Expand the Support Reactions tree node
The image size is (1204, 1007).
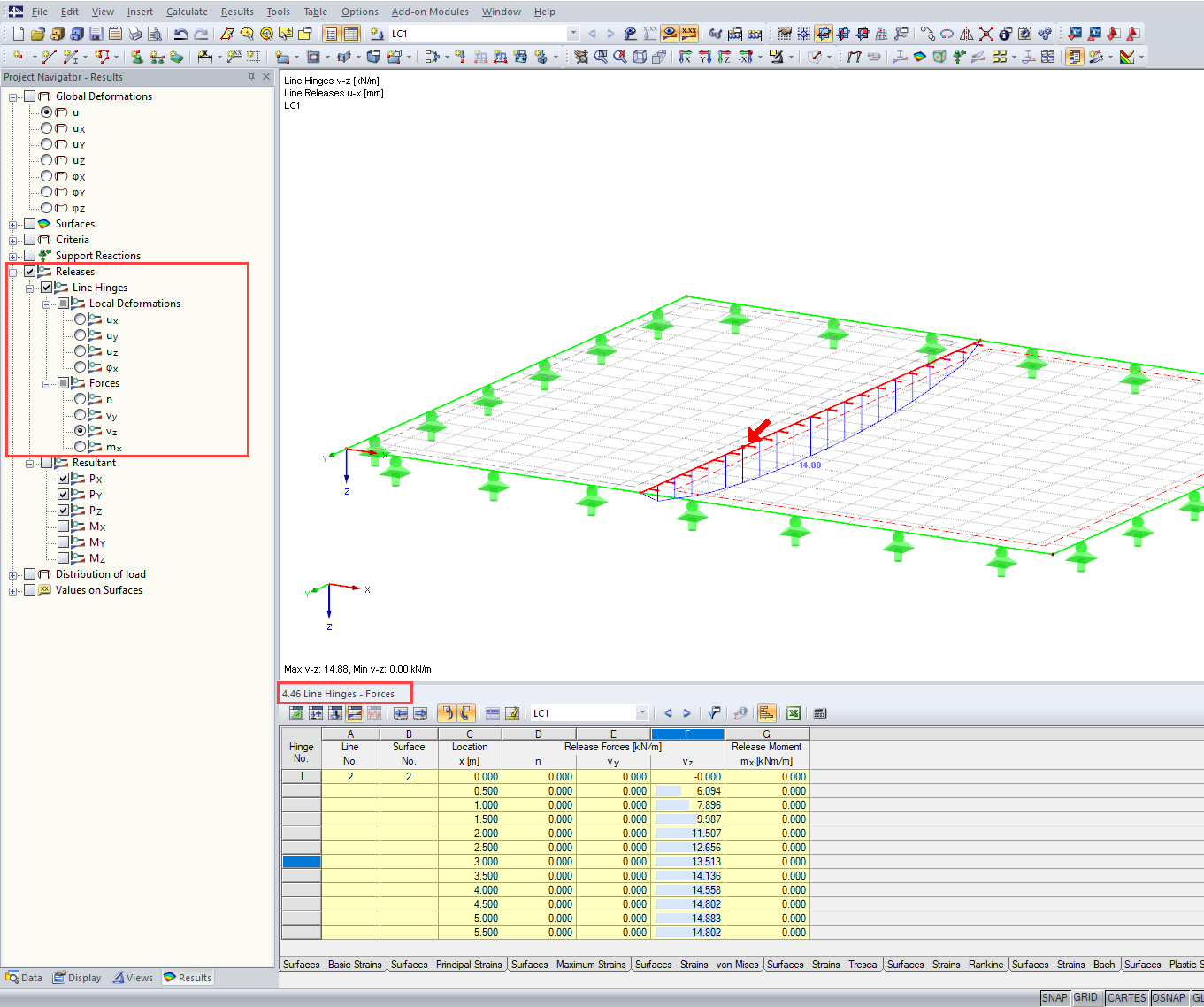tap(13, 256)
